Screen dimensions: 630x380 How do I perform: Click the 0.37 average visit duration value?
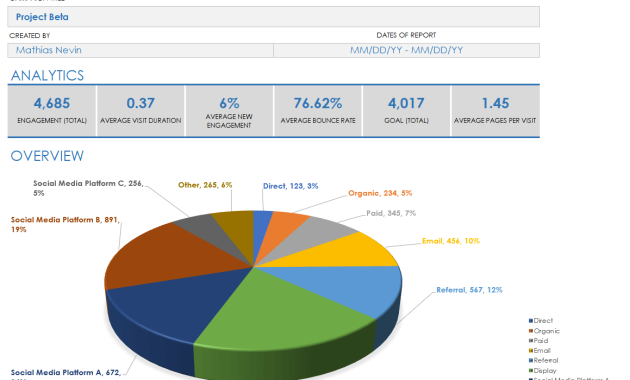(140, 103)
